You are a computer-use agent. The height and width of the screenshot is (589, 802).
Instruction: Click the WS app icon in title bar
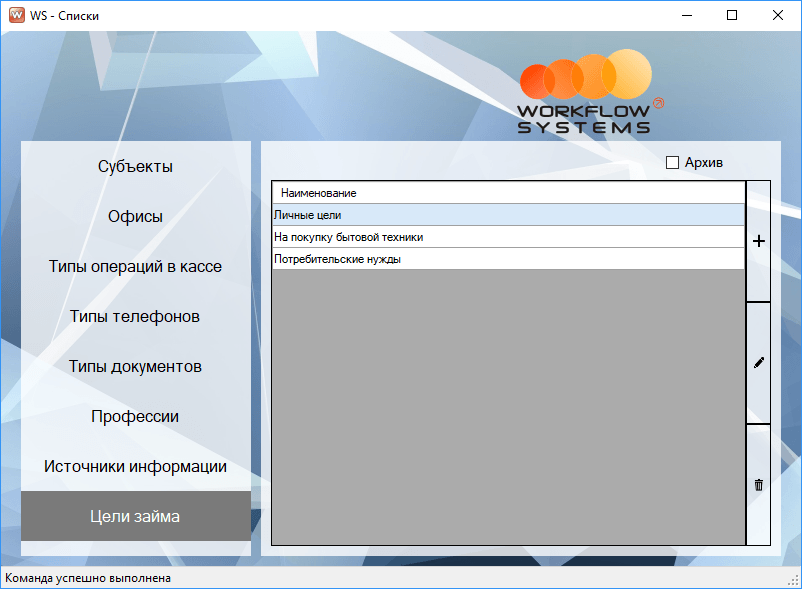click(x=17, y=15)
